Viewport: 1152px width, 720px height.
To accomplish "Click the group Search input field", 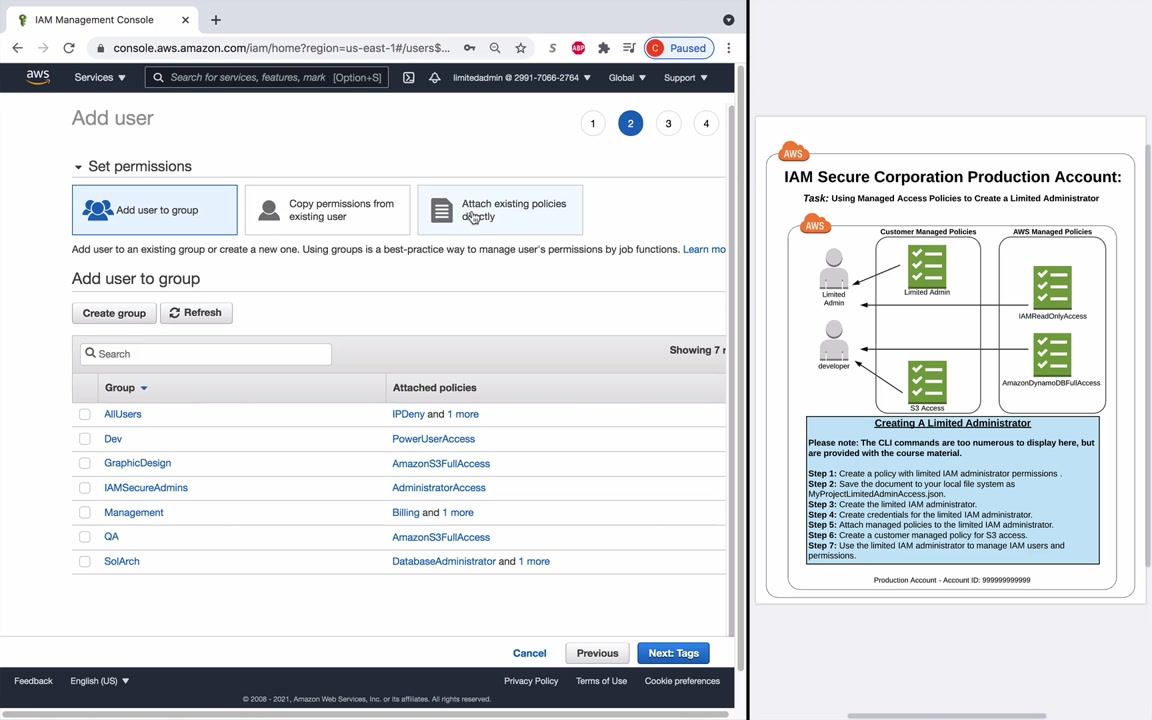I will pyautogui.click(x=206, y=354).
